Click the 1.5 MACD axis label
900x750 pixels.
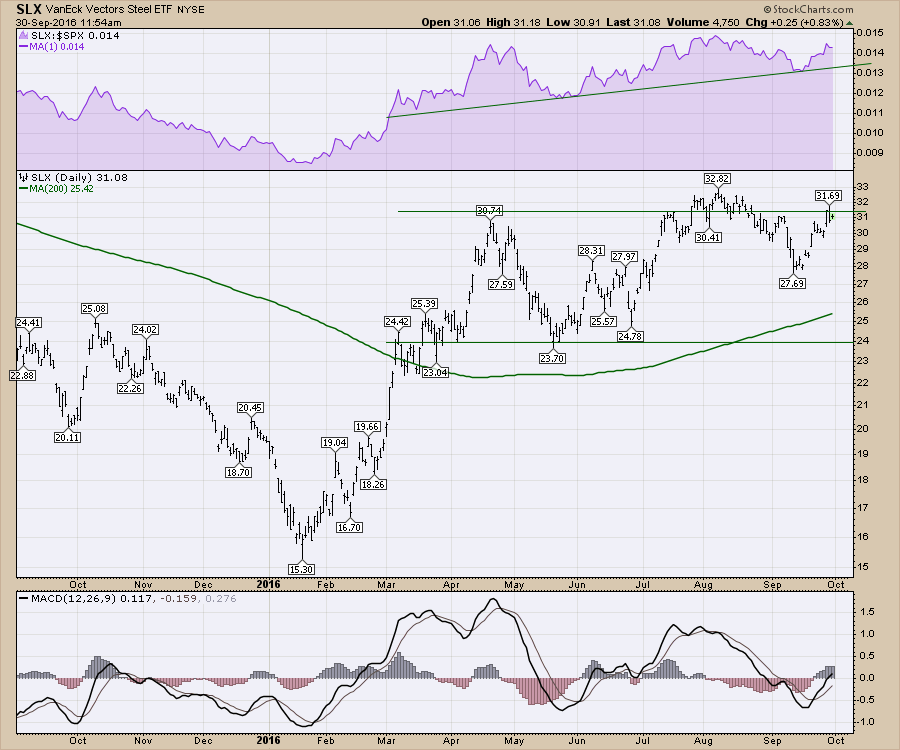coord(868,612)
